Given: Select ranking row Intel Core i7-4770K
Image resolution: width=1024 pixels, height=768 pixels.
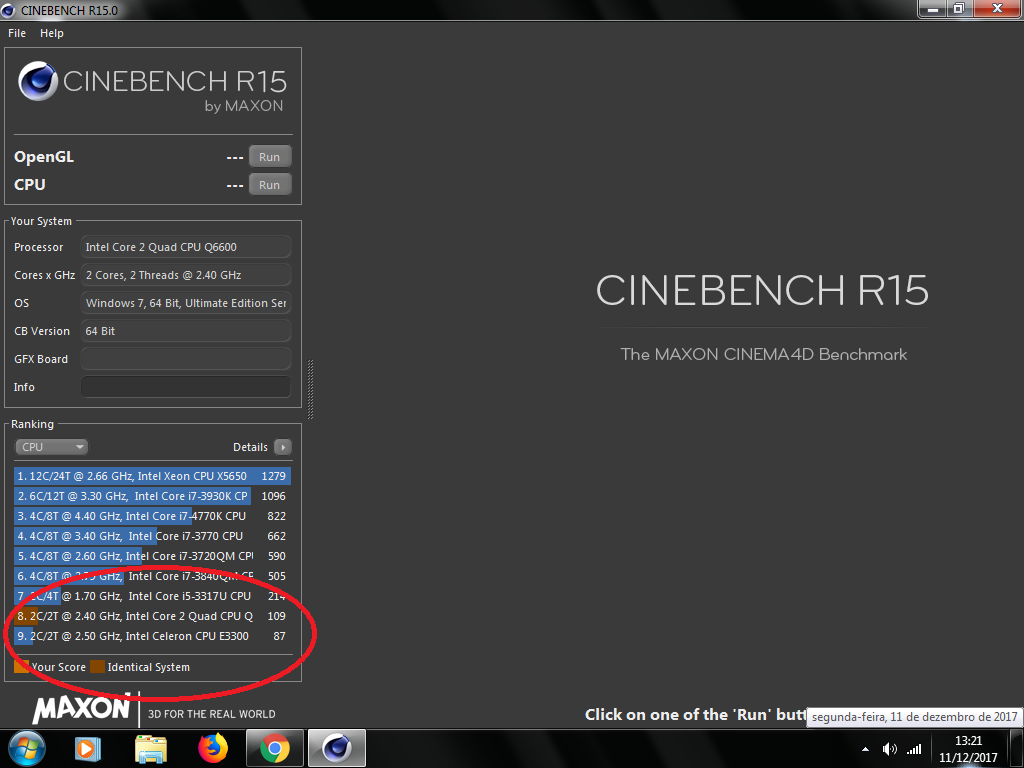Looking at the screenshot, I should 152,516.
